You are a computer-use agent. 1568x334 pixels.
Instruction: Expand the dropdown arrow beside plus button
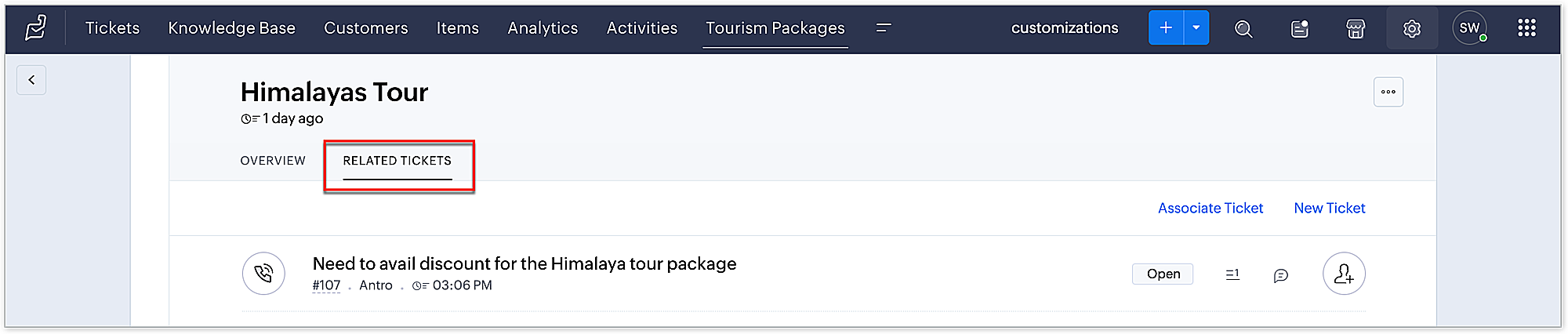(x=1196, y=28)
